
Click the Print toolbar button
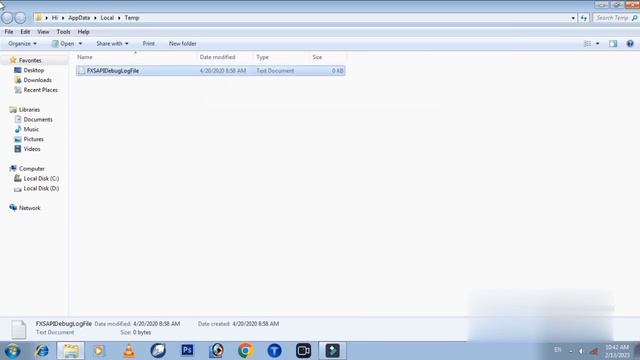[x=149, y=44]
